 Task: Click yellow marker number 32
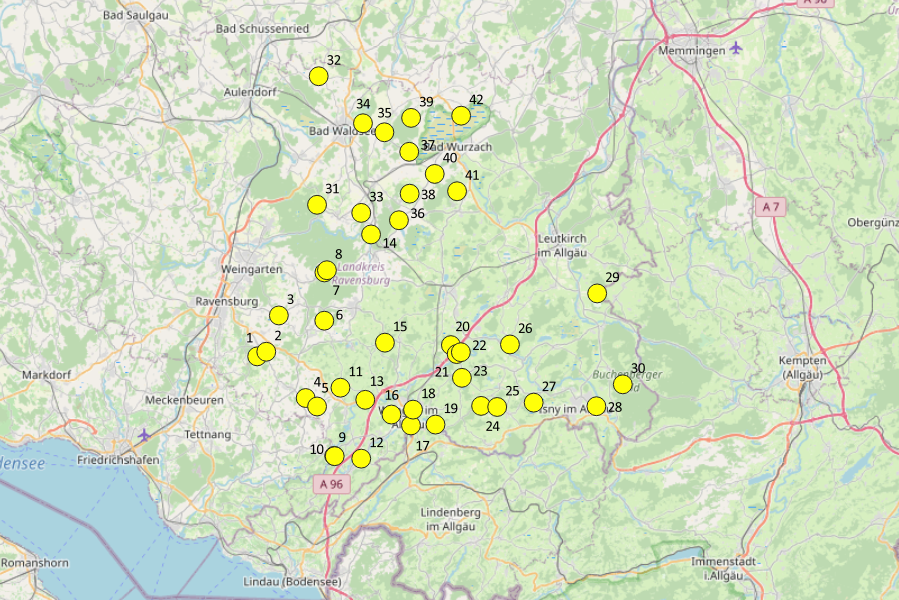click(x=319, y=76)
